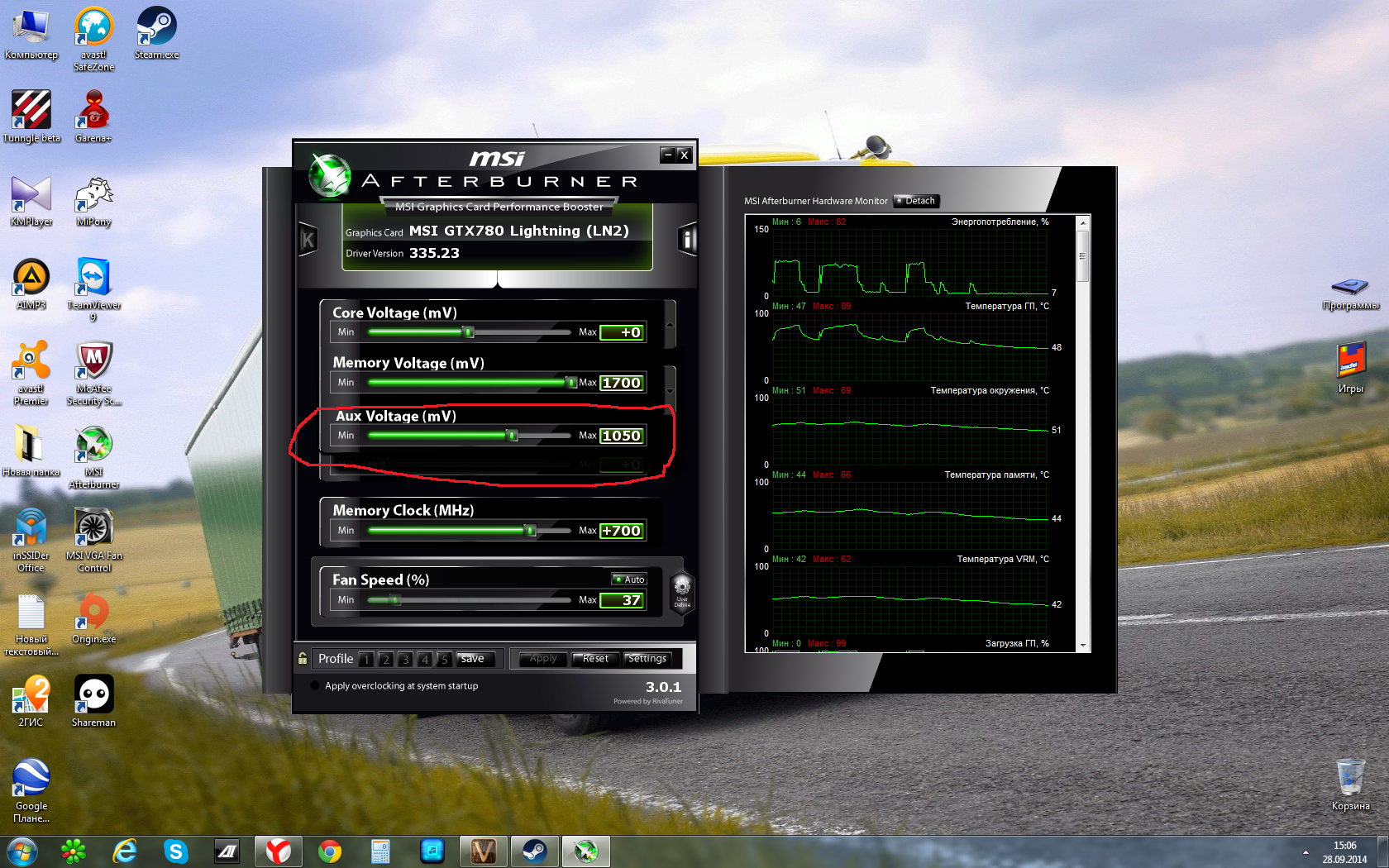Click the Core Voltage value field
Image resolution: width=1389 pixels, height=868 pixels.
[x=622, y=332]
